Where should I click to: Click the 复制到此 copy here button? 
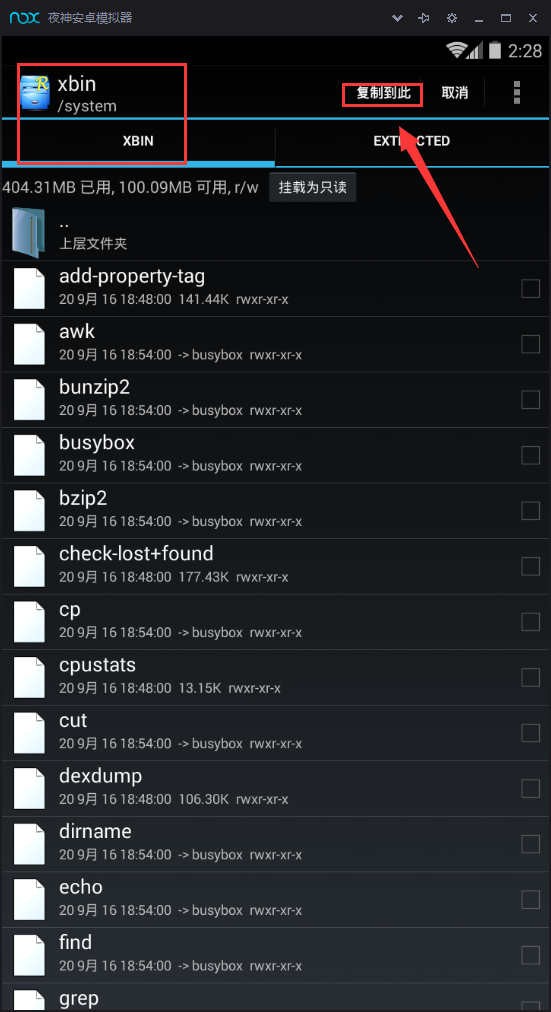coord(383,93)
